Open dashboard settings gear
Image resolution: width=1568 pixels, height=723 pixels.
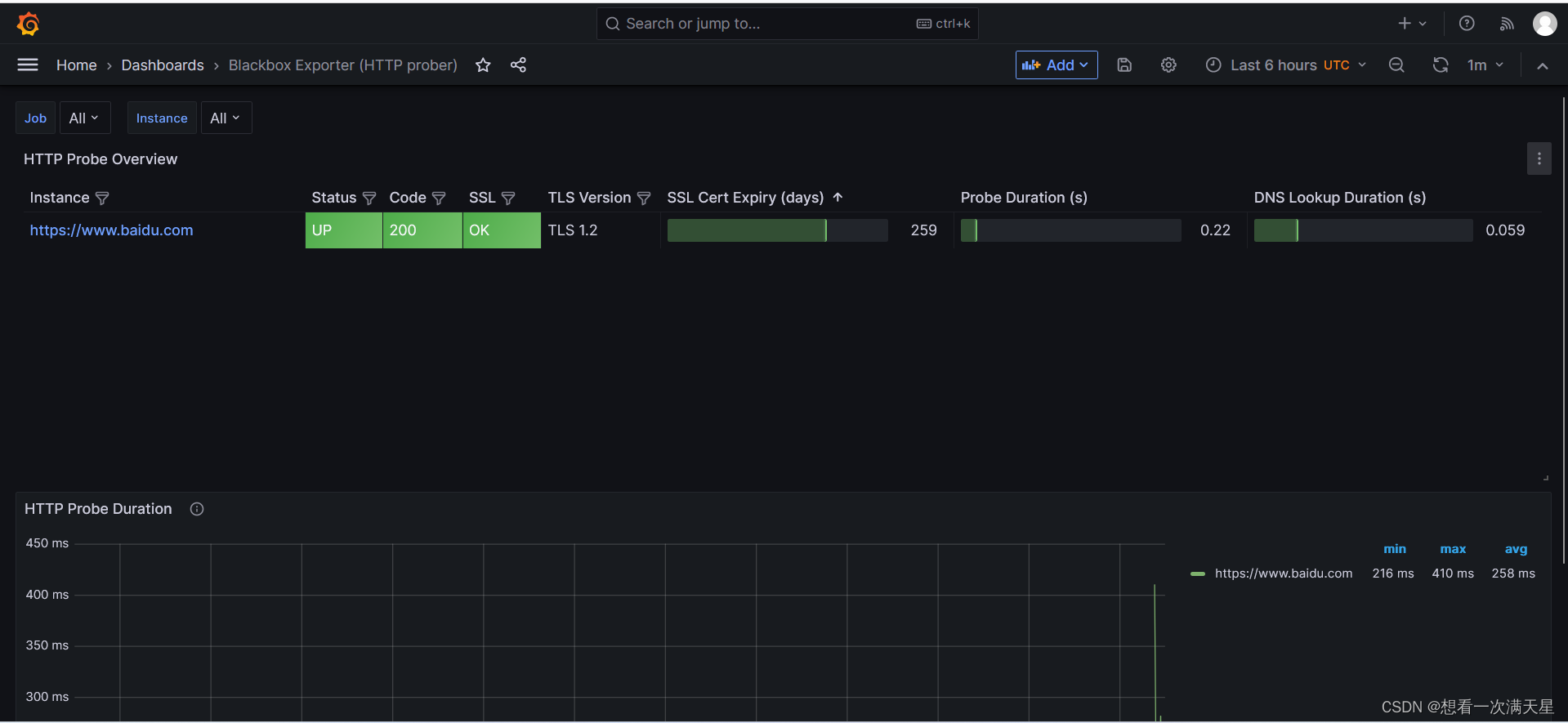(1168, 65)
